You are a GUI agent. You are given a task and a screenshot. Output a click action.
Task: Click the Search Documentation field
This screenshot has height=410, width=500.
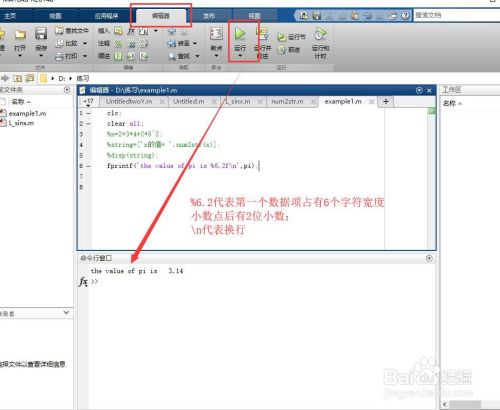coord(457,15)
